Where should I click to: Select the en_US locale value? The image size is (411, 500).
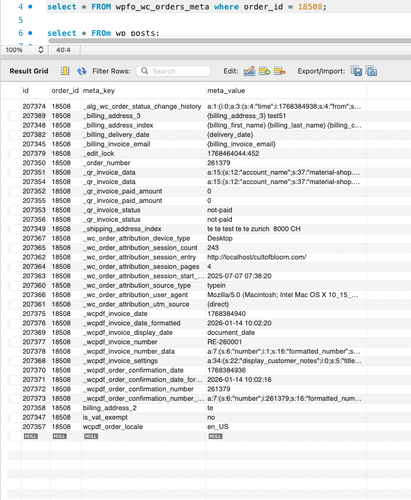pyautogui.click(x=286, y=427)
